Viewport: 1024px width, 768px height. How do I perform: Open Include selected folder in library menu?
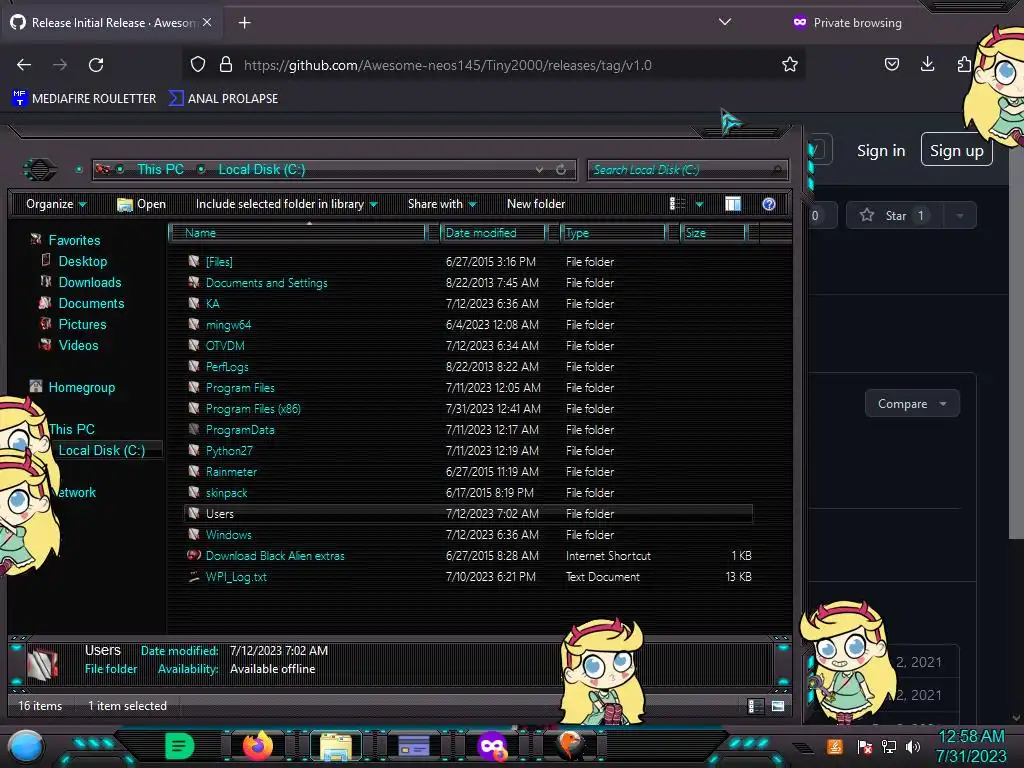[286, 204]
